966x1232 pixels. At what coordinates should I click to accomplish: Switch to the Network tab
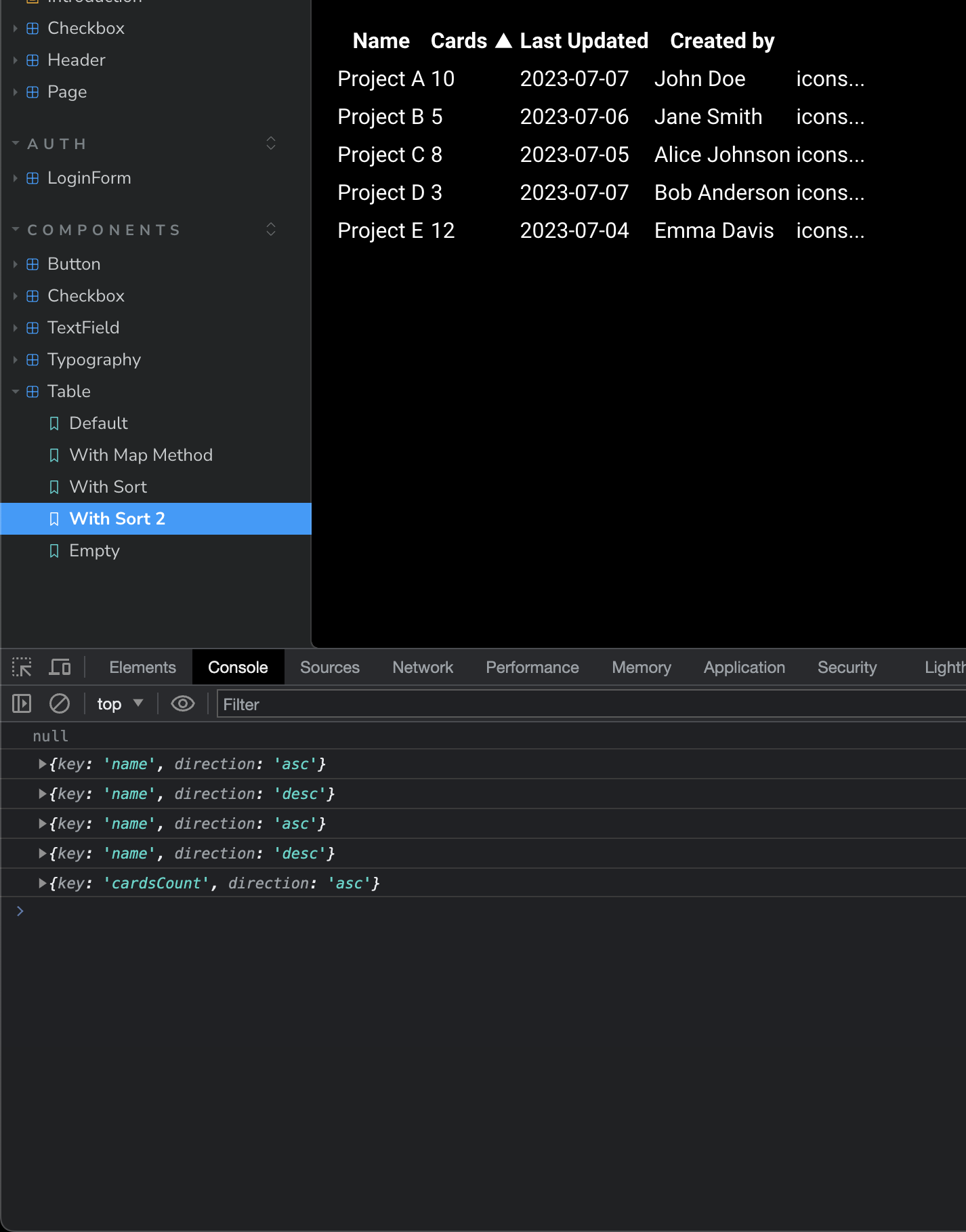(x=422, y=668)
